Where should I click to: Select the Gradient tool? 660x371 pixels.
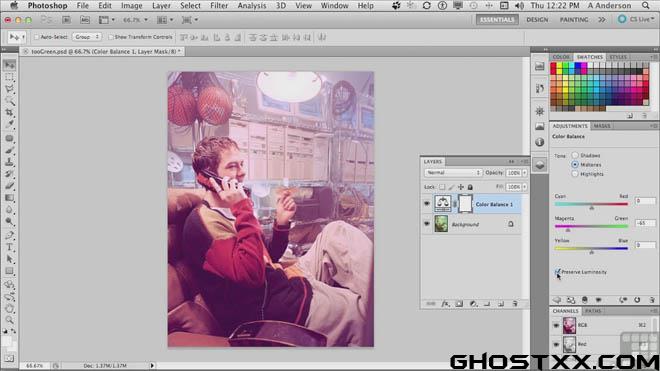click(10, 198)
